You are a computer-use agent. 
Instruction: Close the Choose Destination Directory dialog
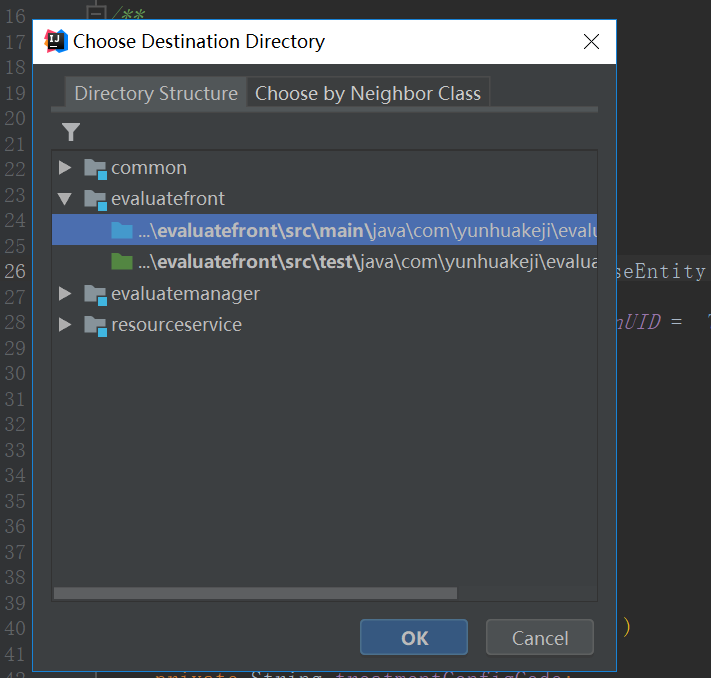coord(591,42)
